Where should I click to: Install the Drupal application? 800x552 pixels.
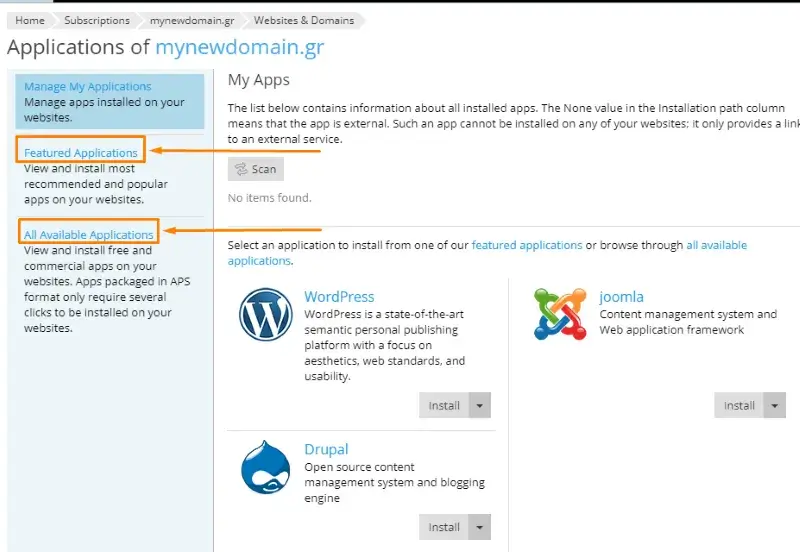point(444,527)
